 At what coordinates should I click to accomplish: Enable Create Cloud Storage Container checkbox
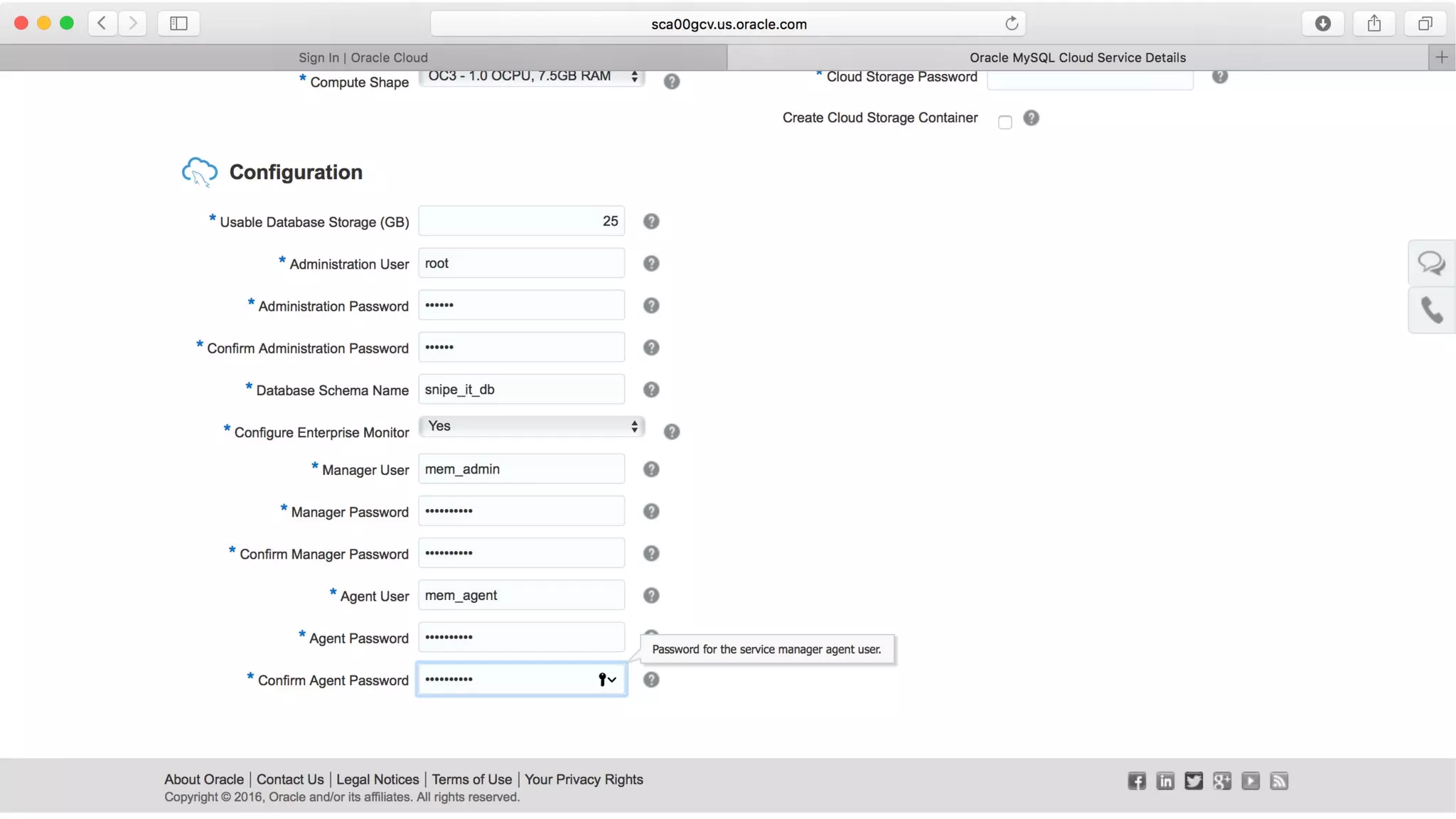pos(1005,122)
